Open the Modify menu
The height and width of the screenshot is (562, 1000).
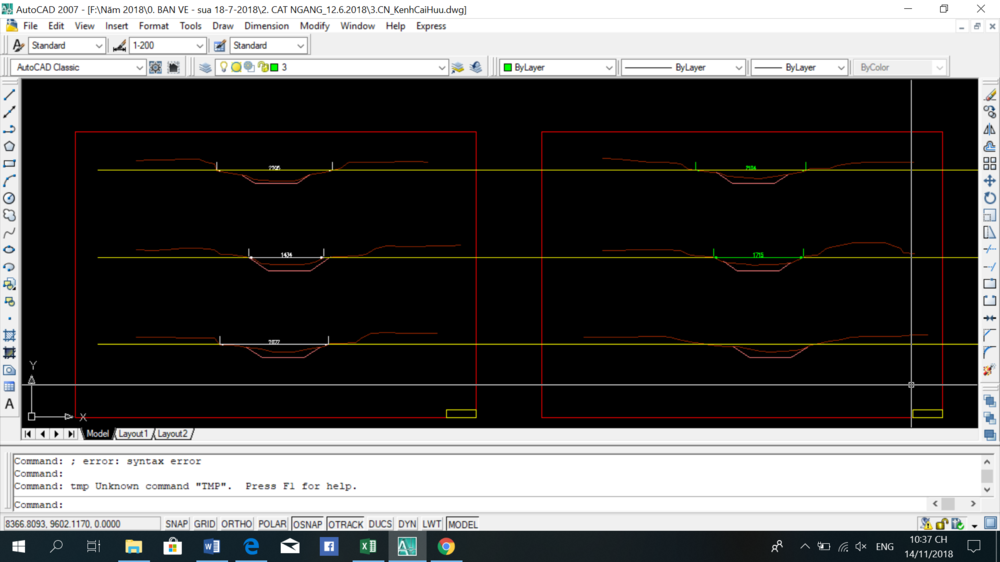(314, 26)
